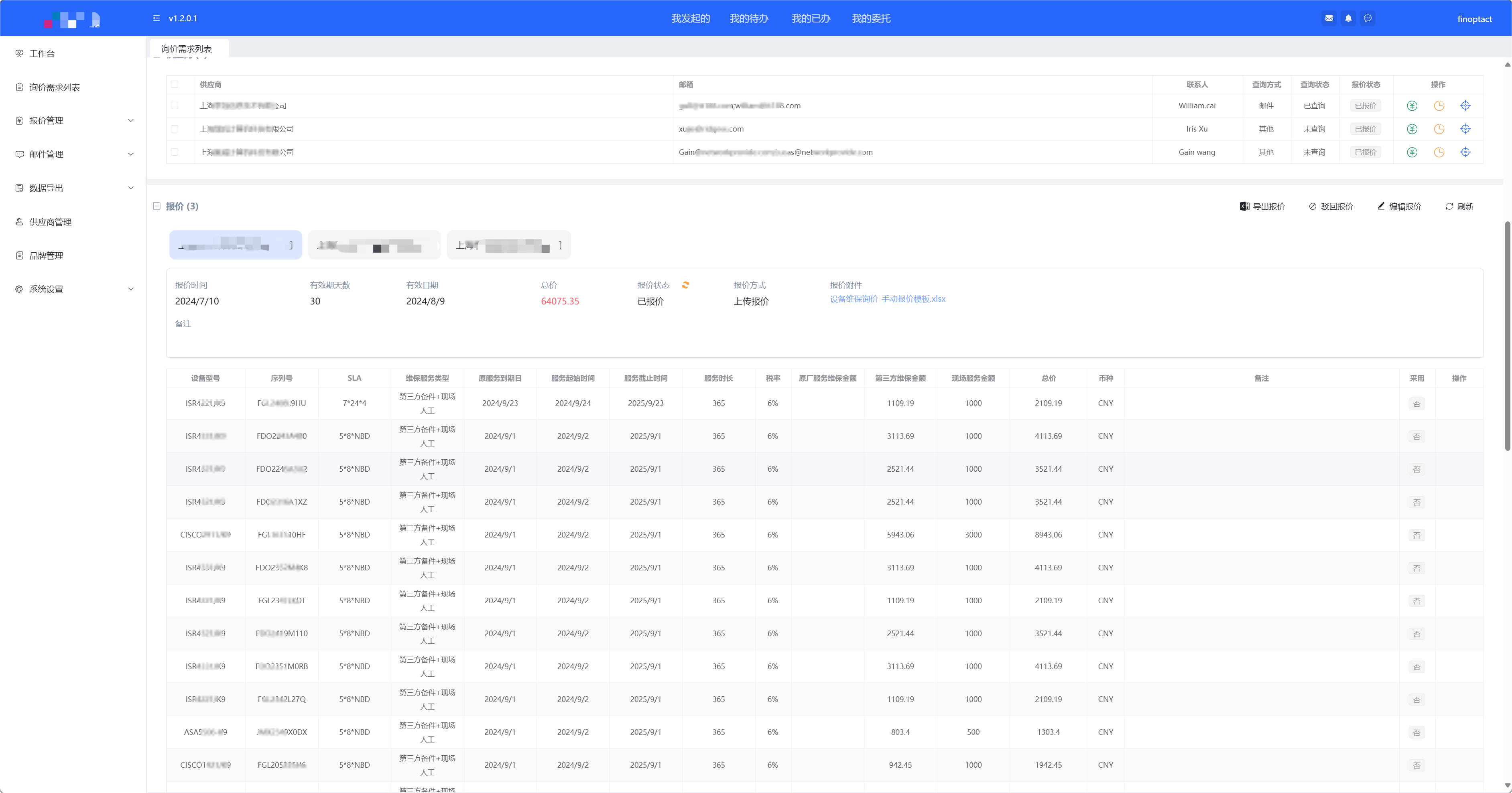
Task: Click green yen icon in William.cai row
Action: [1412, 105]
